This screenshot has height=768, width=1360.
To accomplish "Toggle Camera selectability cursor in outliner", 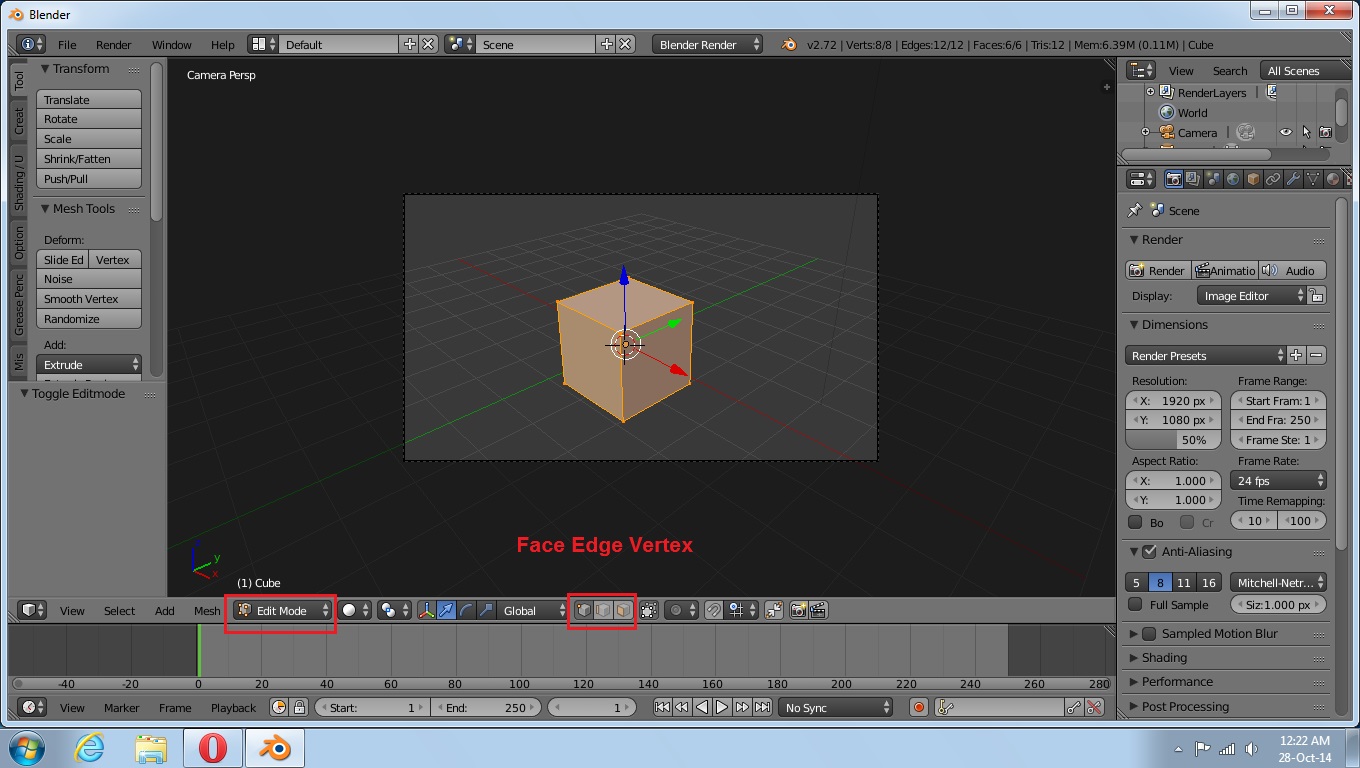I will point(1306,132).
